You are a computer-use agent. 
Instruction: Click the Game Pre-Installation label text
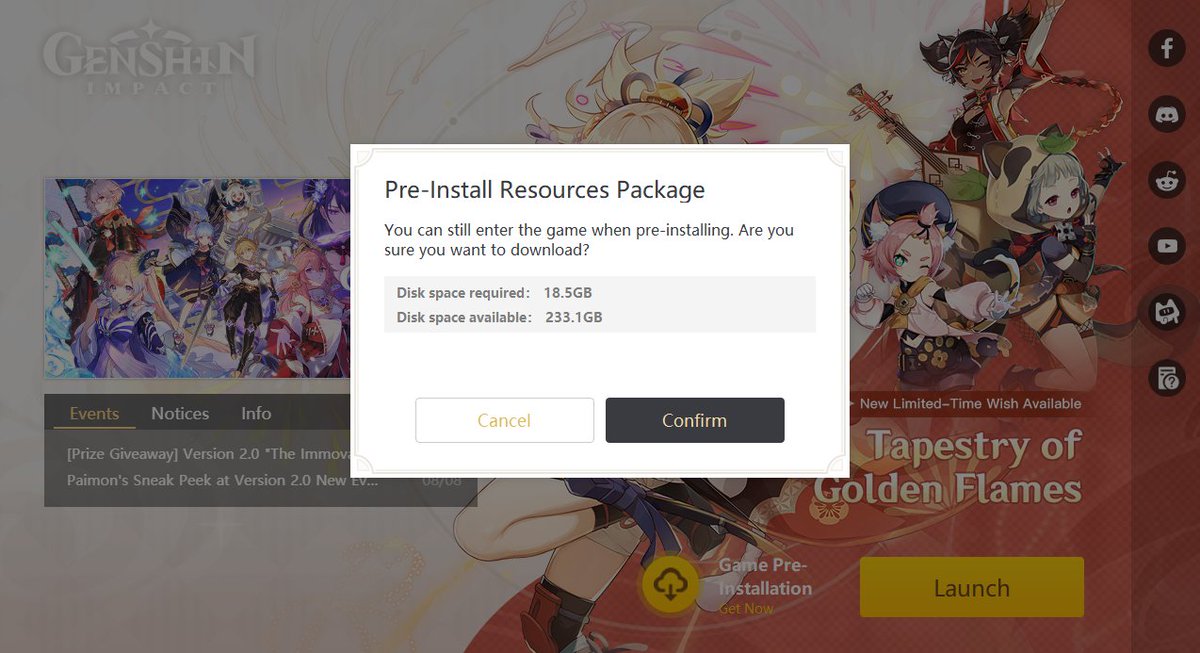[x=765, y=577]
